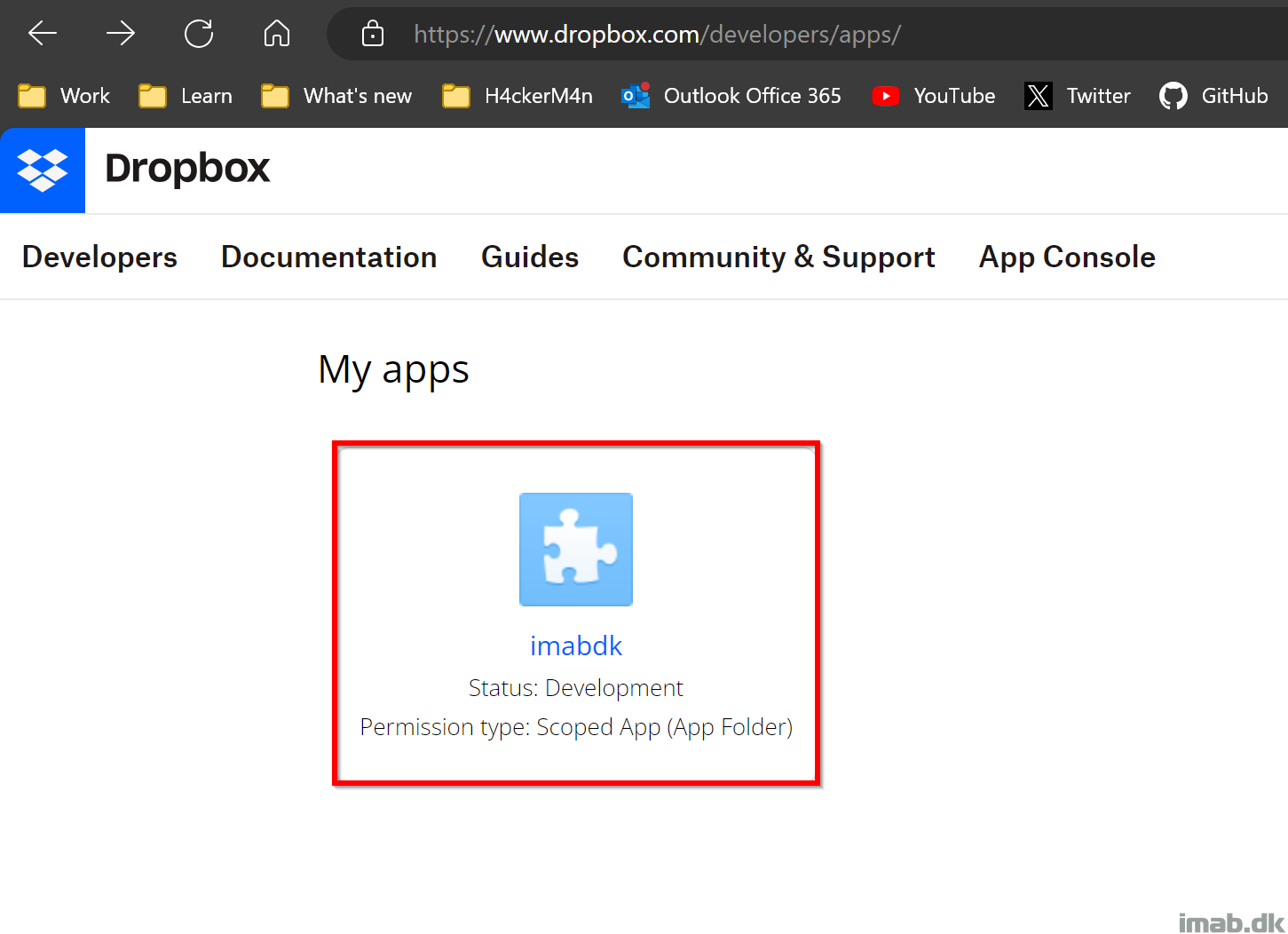
Task: Click the Status: Development text
Action: click(x=576, y=688)
